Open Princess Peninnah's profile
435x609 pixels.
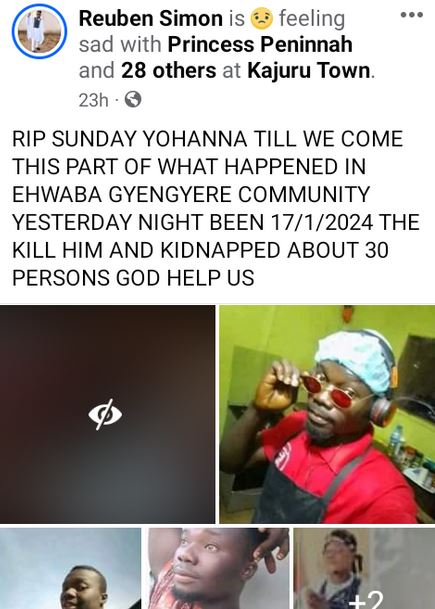point(260,44)
